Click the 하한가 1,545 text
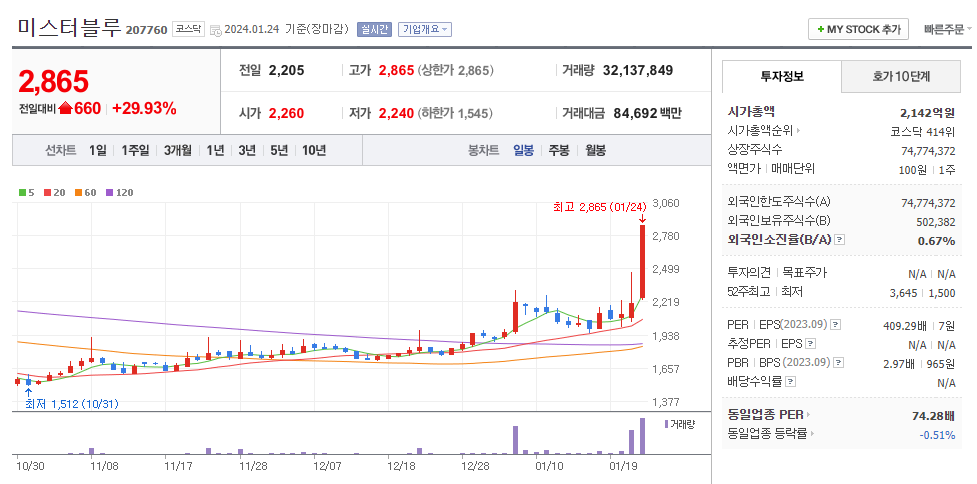977x484 pixels. (x=455, y=113)
